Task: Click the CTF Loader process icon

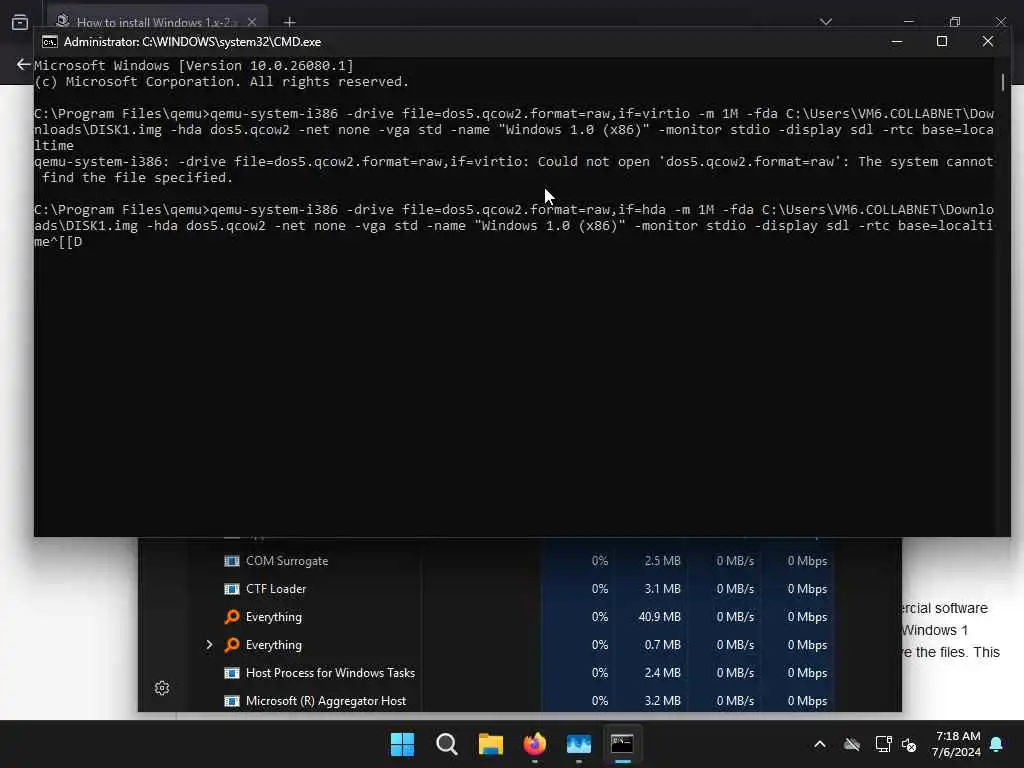Action: [x=232, y=589]
